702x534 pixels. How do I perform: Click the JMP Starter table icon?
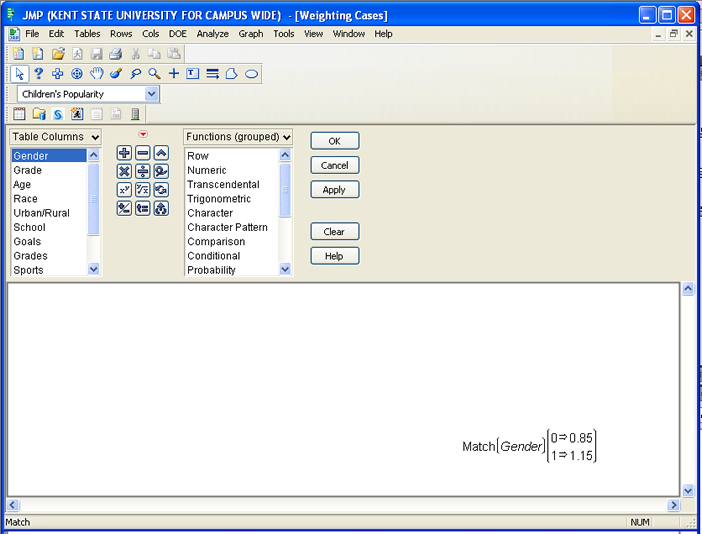tap(19, 114)
